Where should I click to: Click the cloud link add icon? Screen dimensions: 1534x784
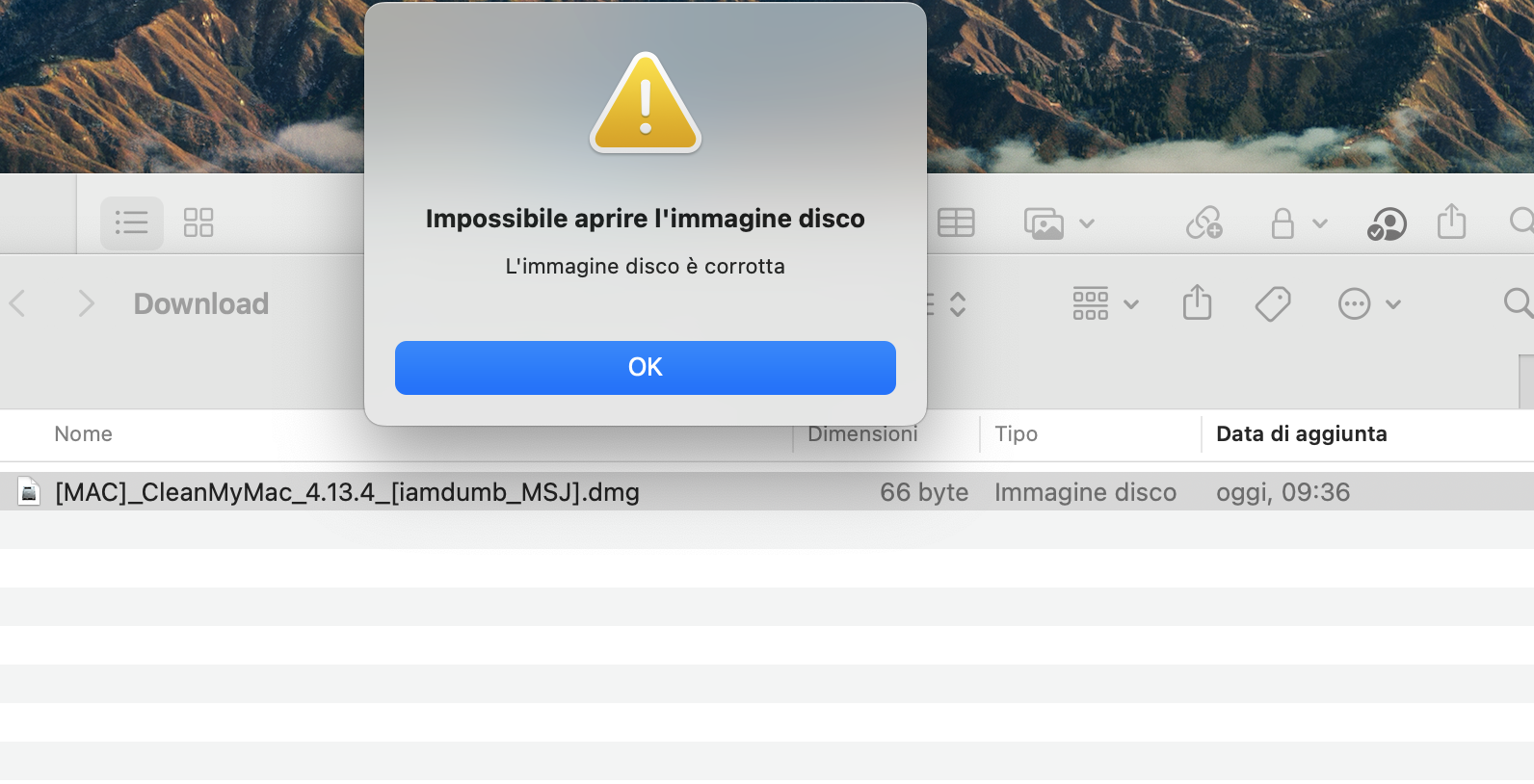click(1204, 223)
